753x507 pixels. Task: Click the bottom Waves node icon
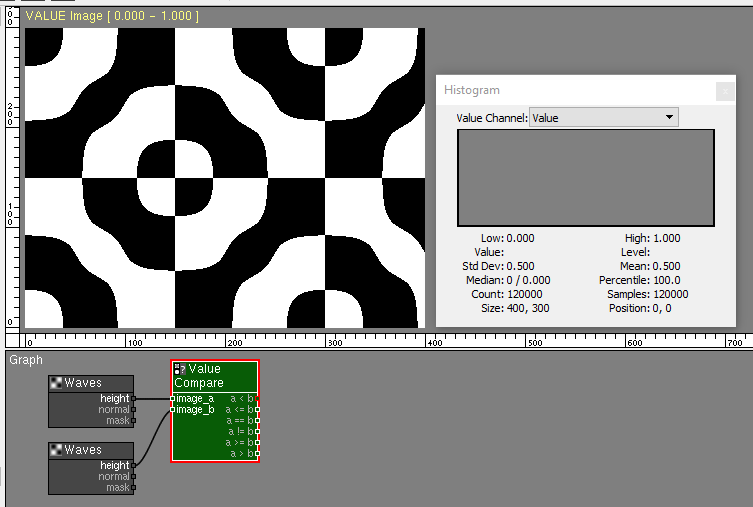[56, 450]
